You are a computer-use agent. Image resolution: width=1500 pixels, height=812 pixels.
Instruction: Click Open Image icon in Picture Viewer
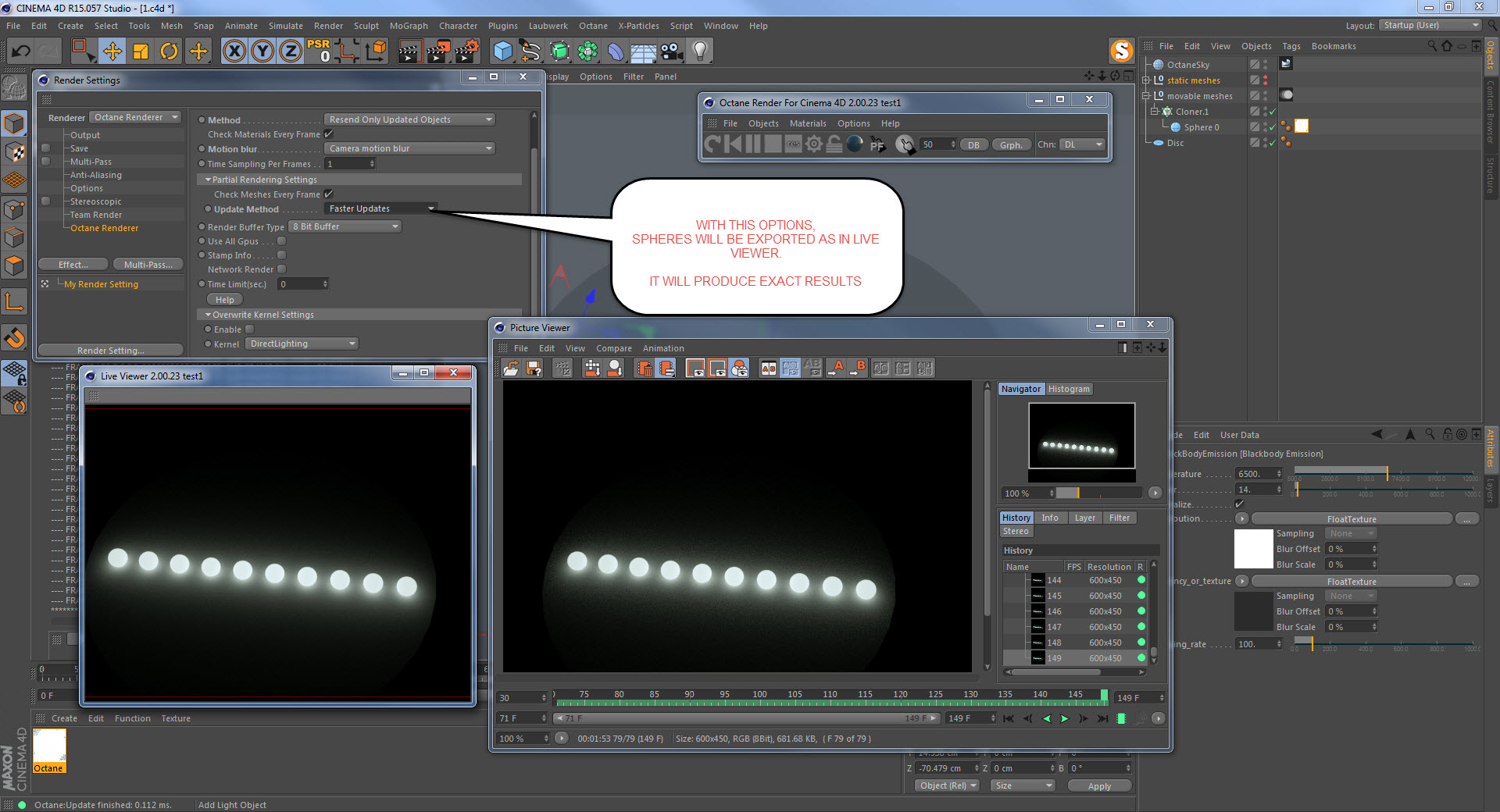[x=511, y=369]
